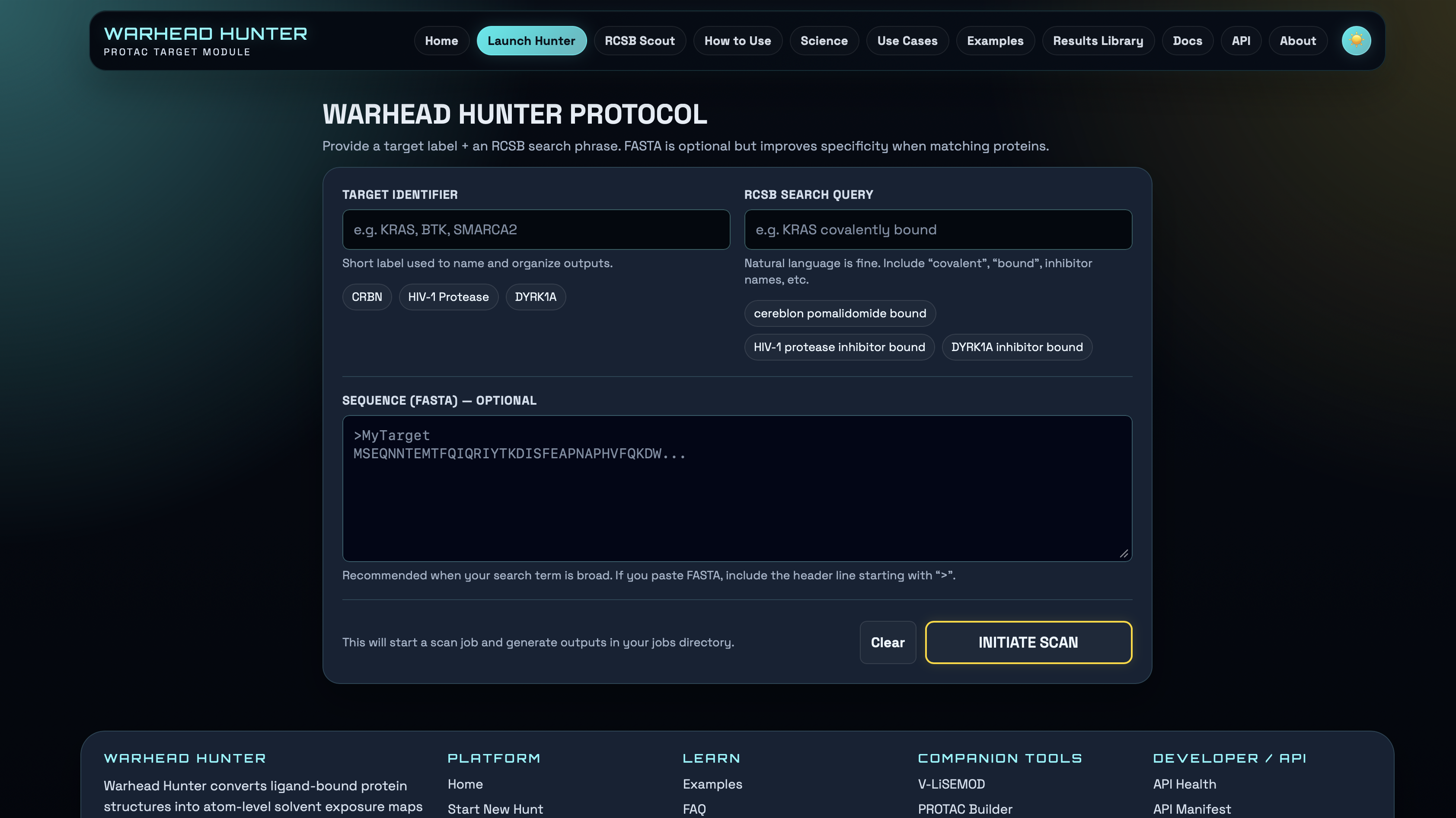This screenshot has width=1456, height=818.
Task: Click the 'LEARN' footer heading
Action: point(712,758)
